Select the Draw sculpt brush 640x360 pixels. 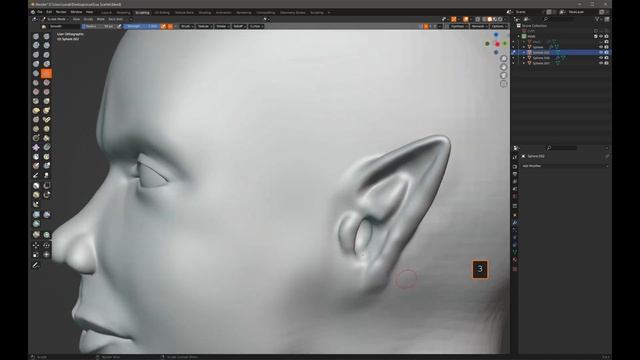[x=36, y=36]
